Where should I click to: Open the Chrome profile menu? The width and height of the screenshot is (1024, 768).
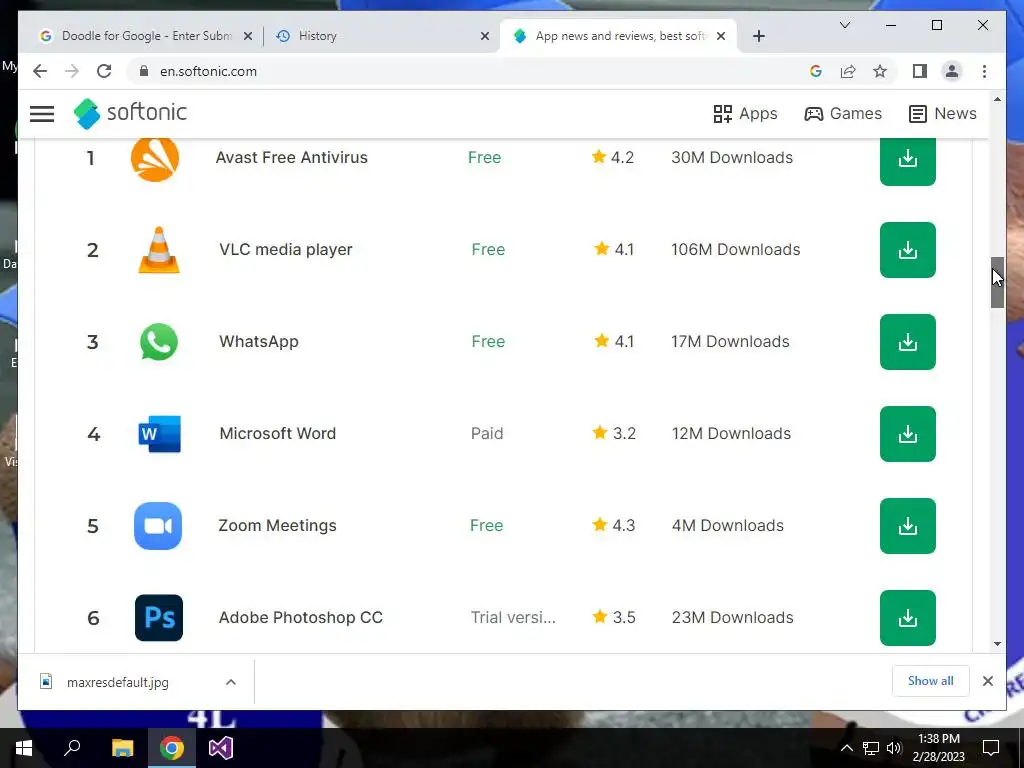click(952, 71)
